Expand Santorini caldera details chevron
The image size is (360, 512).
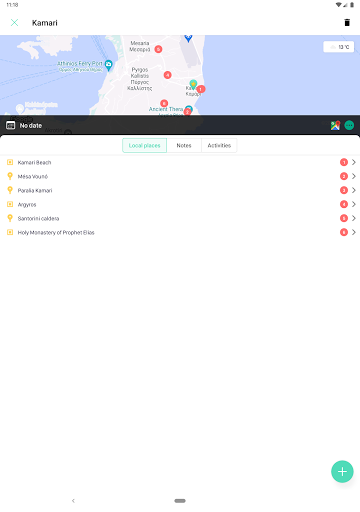pyautogui.click(x=354, y=218)
